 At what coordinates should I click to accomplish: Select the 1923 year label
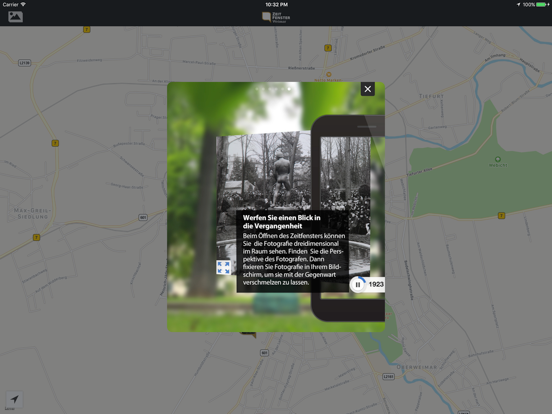coord(376,284)
